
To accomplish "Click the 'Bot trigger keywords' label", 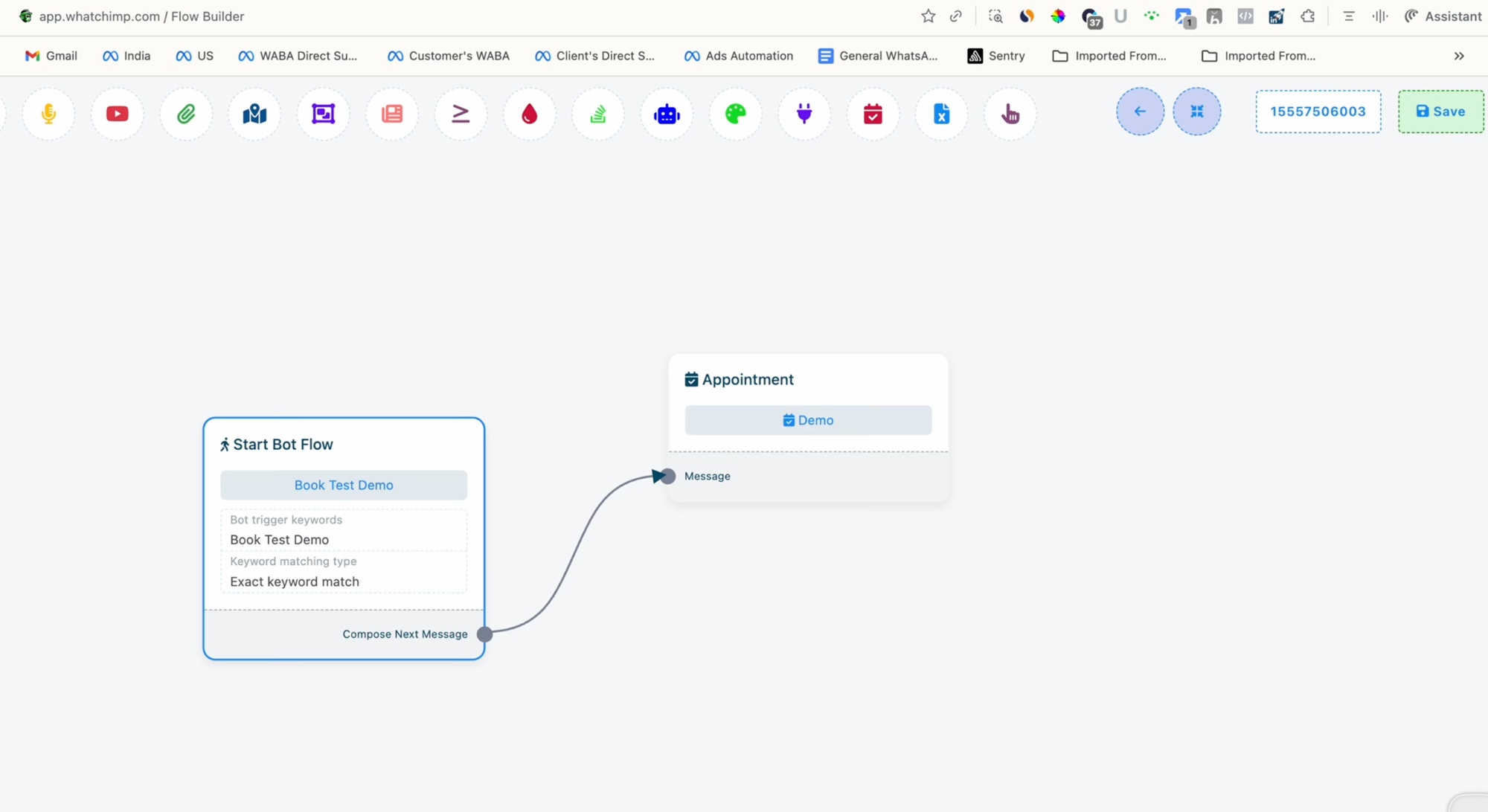I will point(286,520).
